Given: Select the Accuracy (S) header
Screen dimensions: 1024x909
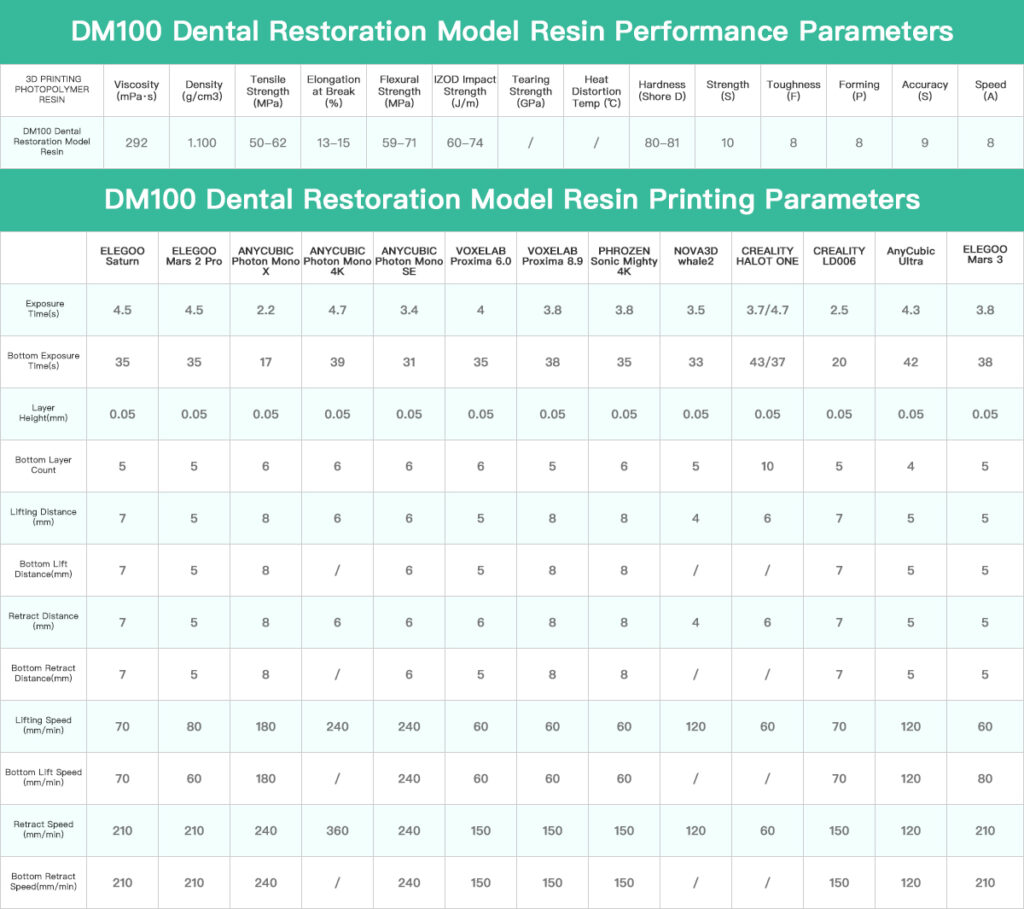Looking at the screenshot, I should point(925,90).
